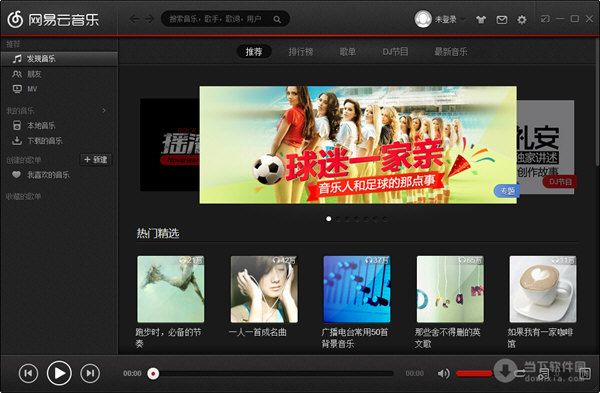Image resolution: width=600 pixels, height=393 pixels.
Task: Click the 跑步时，必备的节奏 title link
Action: [168, 338]
